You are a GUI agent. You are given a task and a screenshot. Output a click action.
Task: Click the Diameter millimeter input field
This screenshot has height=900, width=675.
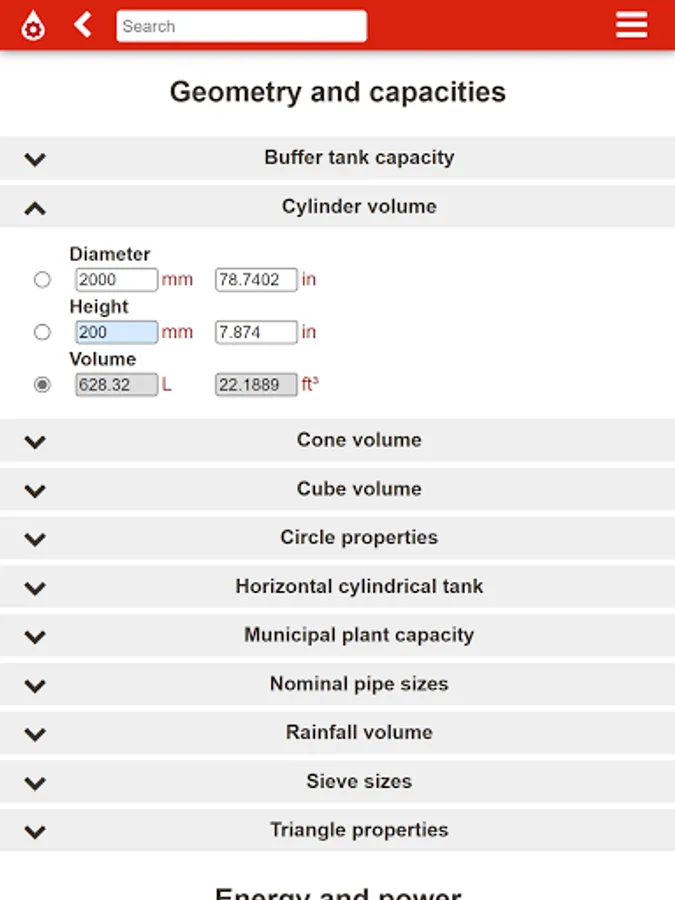pos(116,280)
